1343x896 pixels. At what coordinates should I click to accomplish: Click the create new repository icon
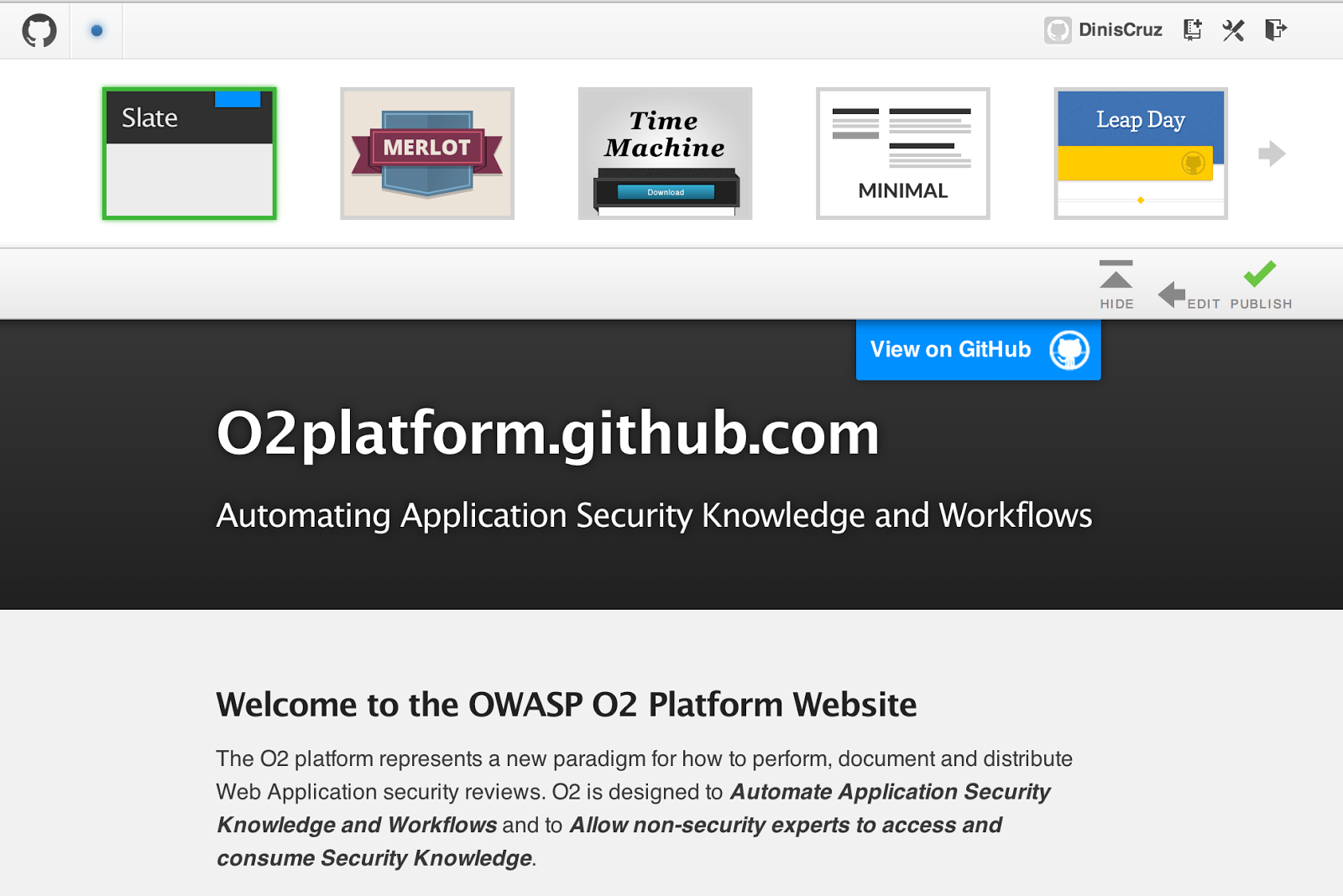pos(1192,30)
